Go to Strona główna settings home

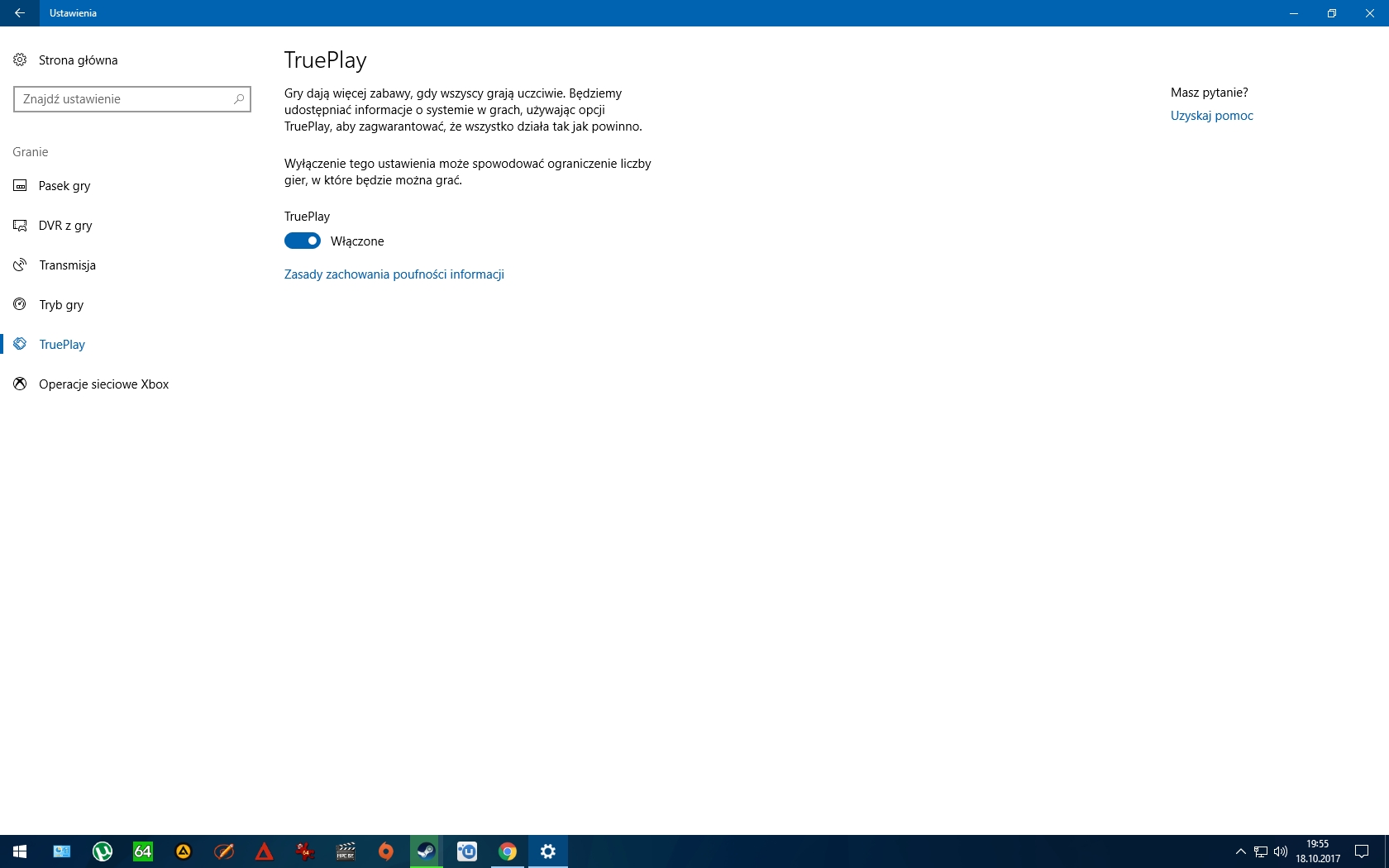[x=78, y=60]
